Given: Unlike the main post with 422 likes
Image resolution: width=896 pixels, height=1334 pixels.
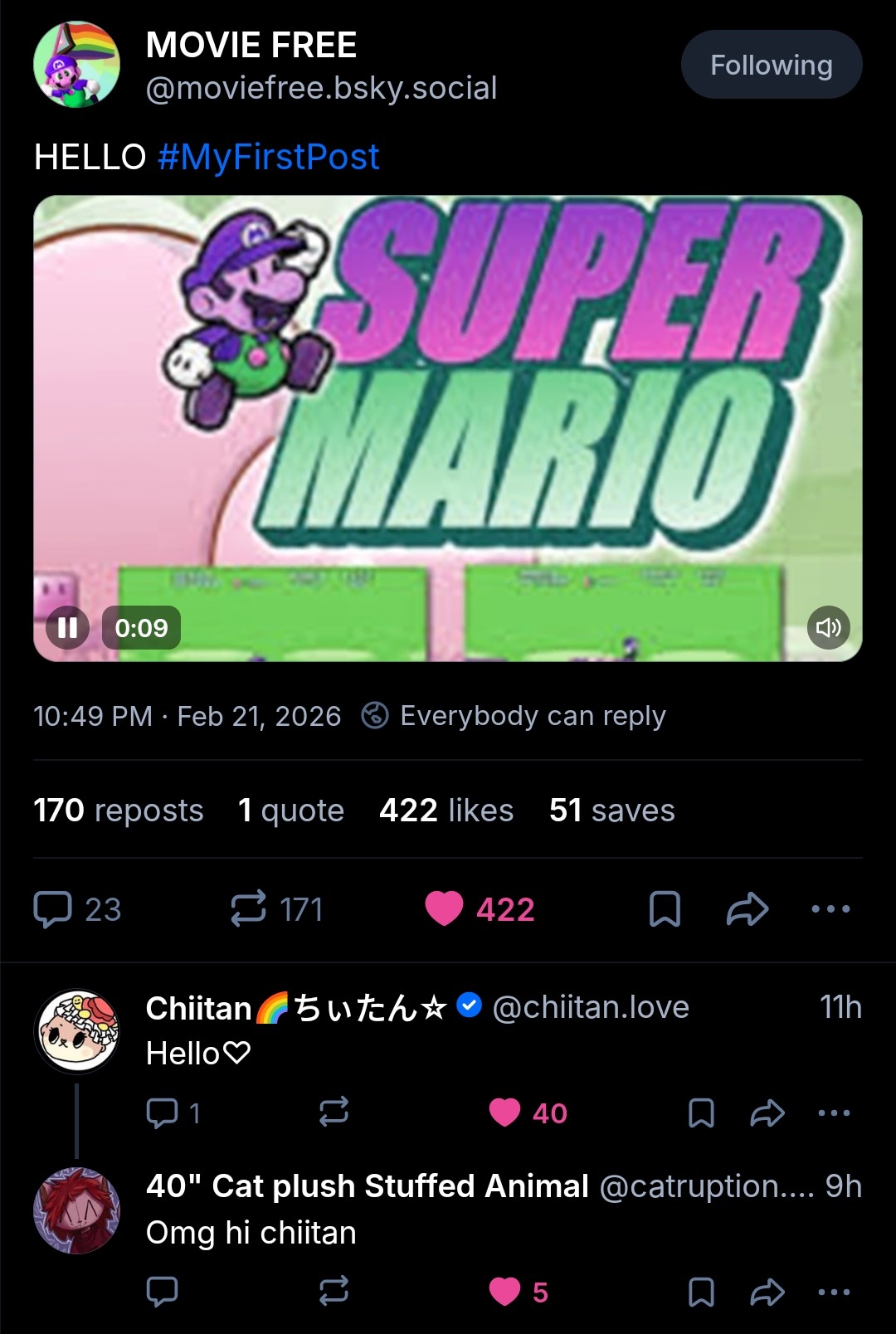Looking at the screenshot, I should click(x=445, y=909).
